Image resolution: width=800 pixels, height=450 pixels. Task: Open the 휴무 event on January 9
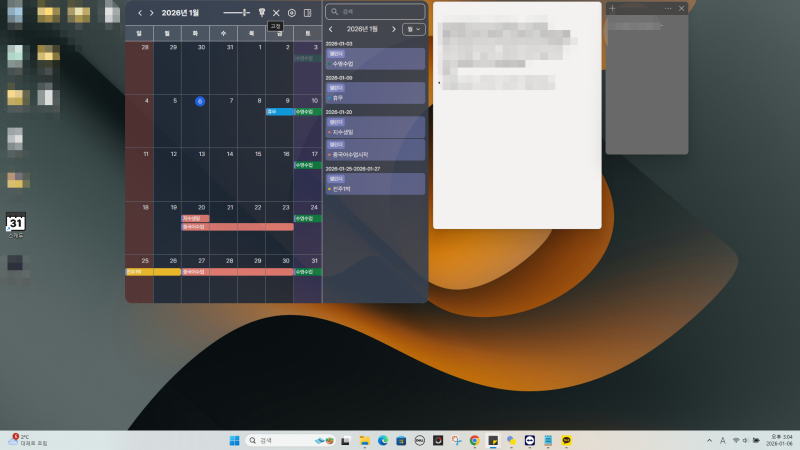point(280,112)
